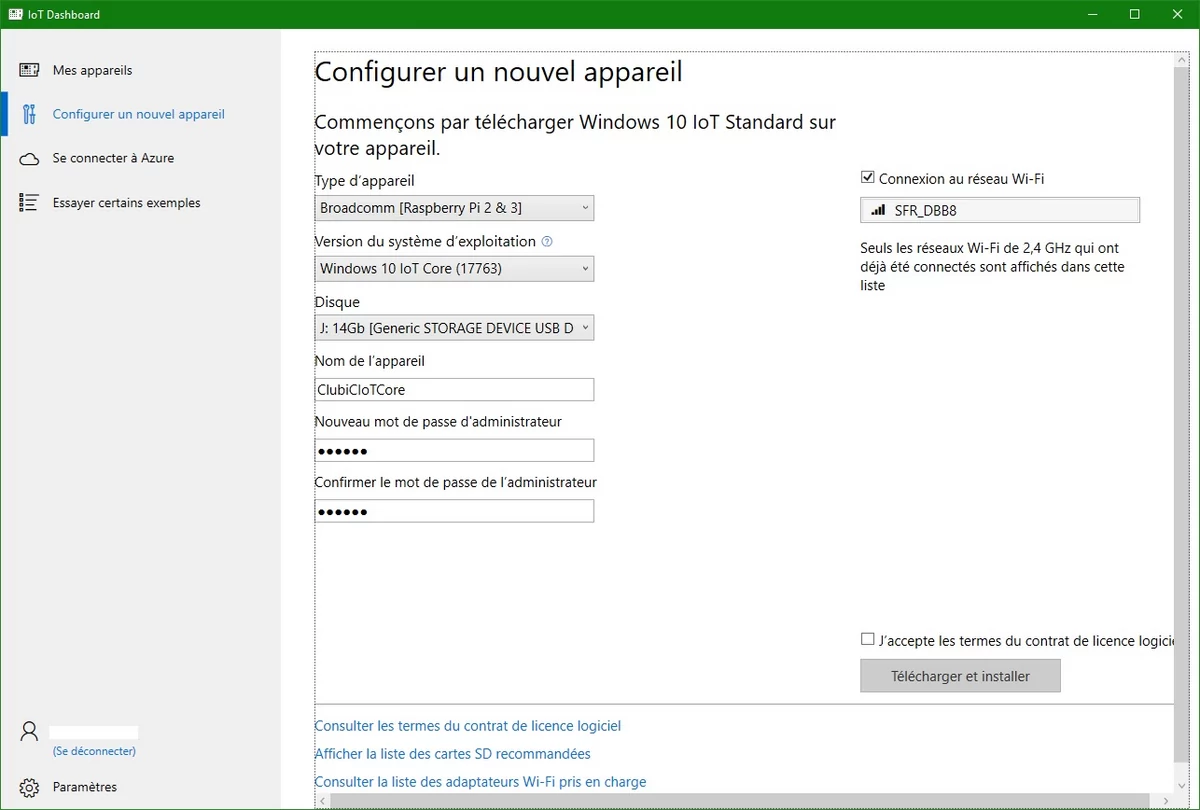The width and height of the screenshot is (1200, 810).
Task: Click the Paramètres gear icon
Action: tap(29, 787)
